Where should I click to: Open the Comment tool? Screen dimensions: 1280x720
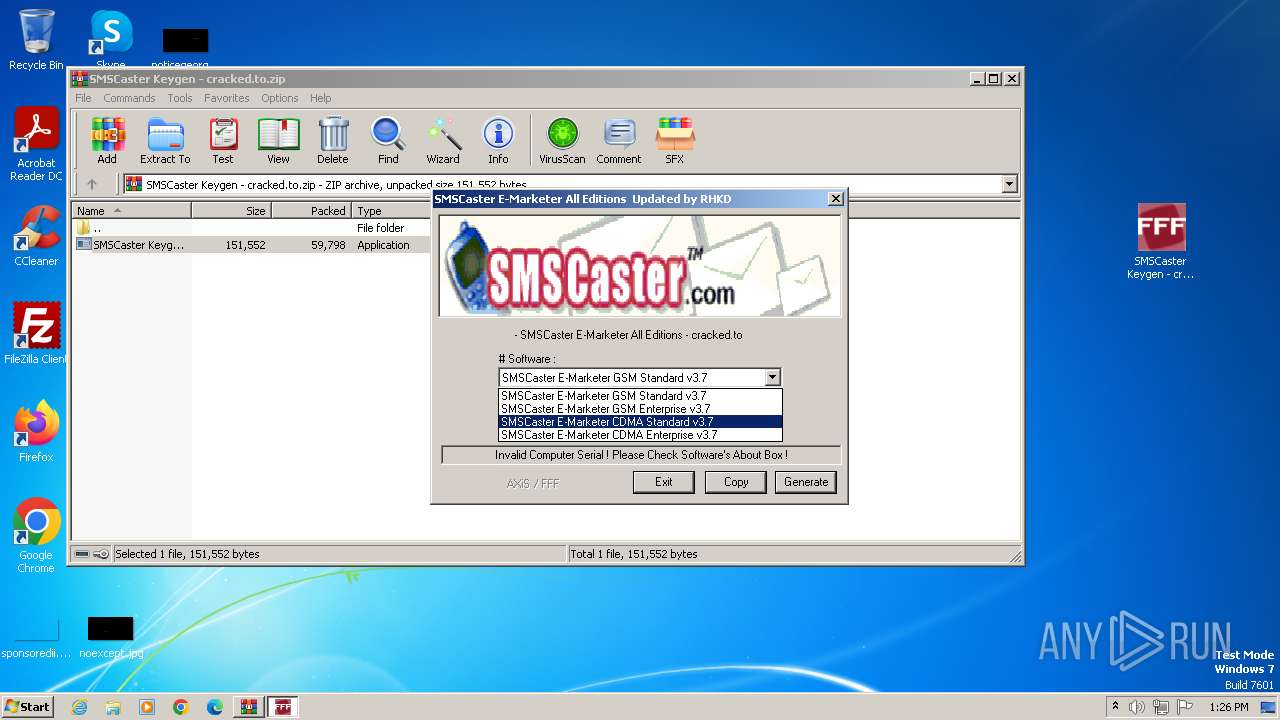coord(619,140)
